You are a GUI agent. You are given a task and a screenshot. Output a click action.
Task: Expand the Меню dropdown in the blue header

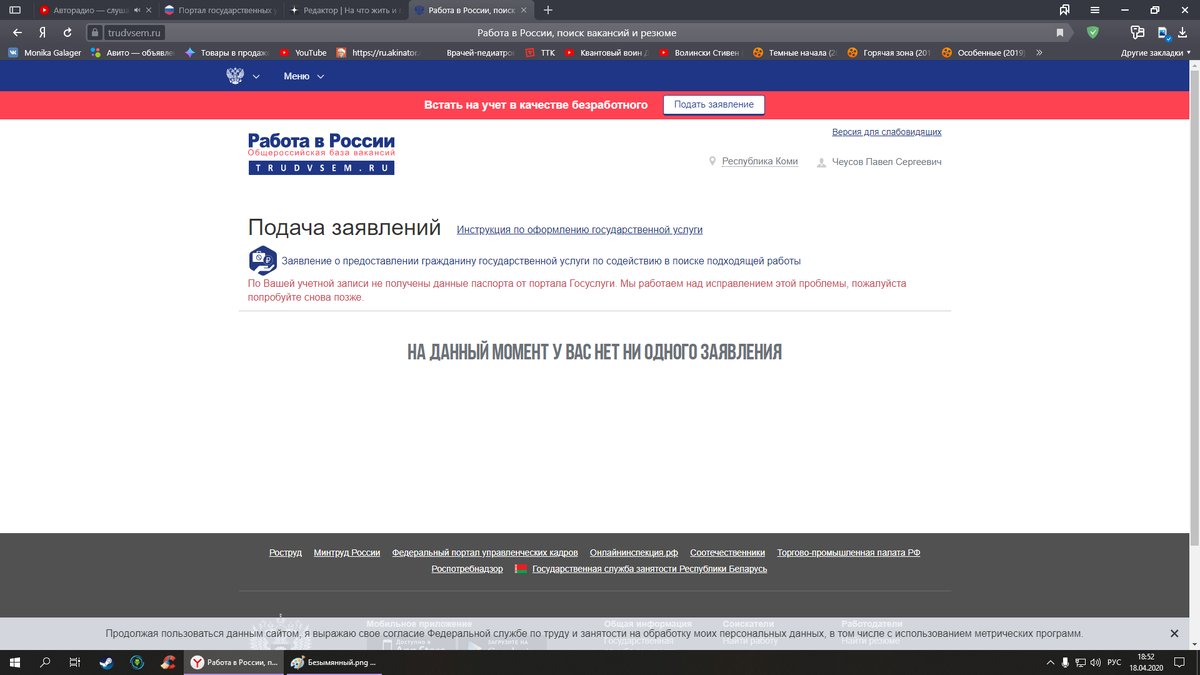coord(303,76)
